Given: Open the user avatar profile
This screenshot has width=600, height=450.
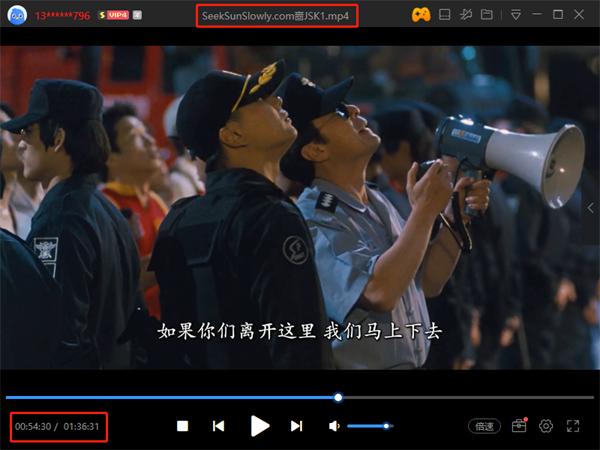Looking at the screenshot, I should (17, 15).
